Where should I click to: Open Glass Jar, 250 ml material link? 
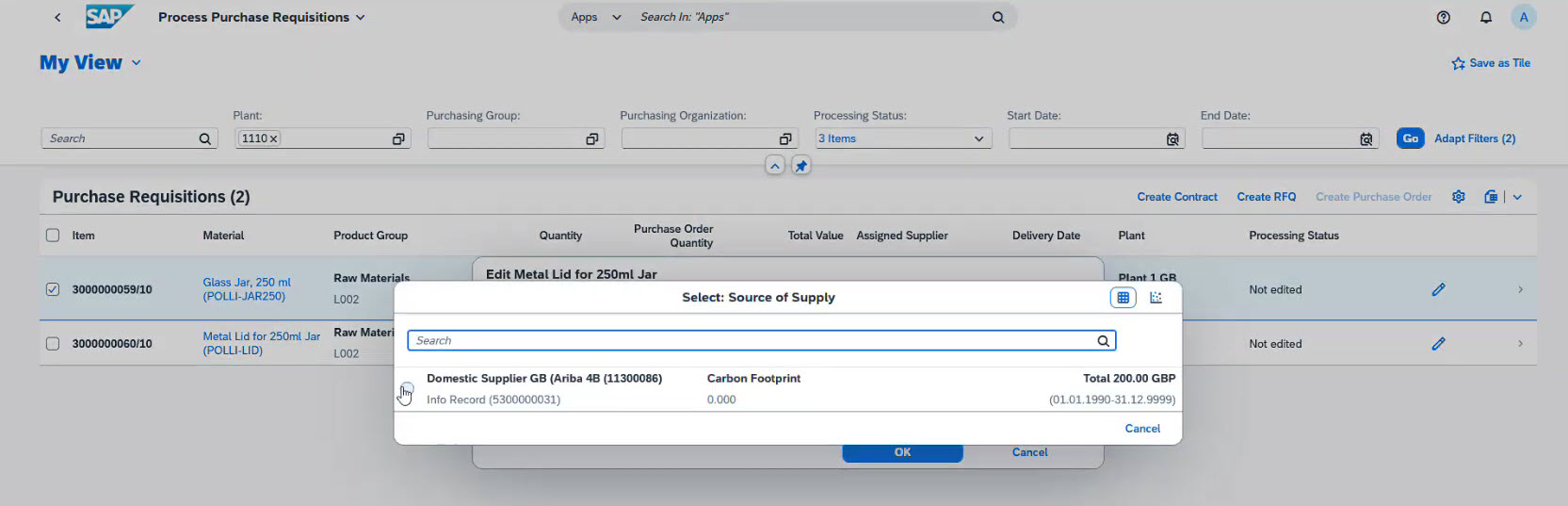[x=247, y=289]
